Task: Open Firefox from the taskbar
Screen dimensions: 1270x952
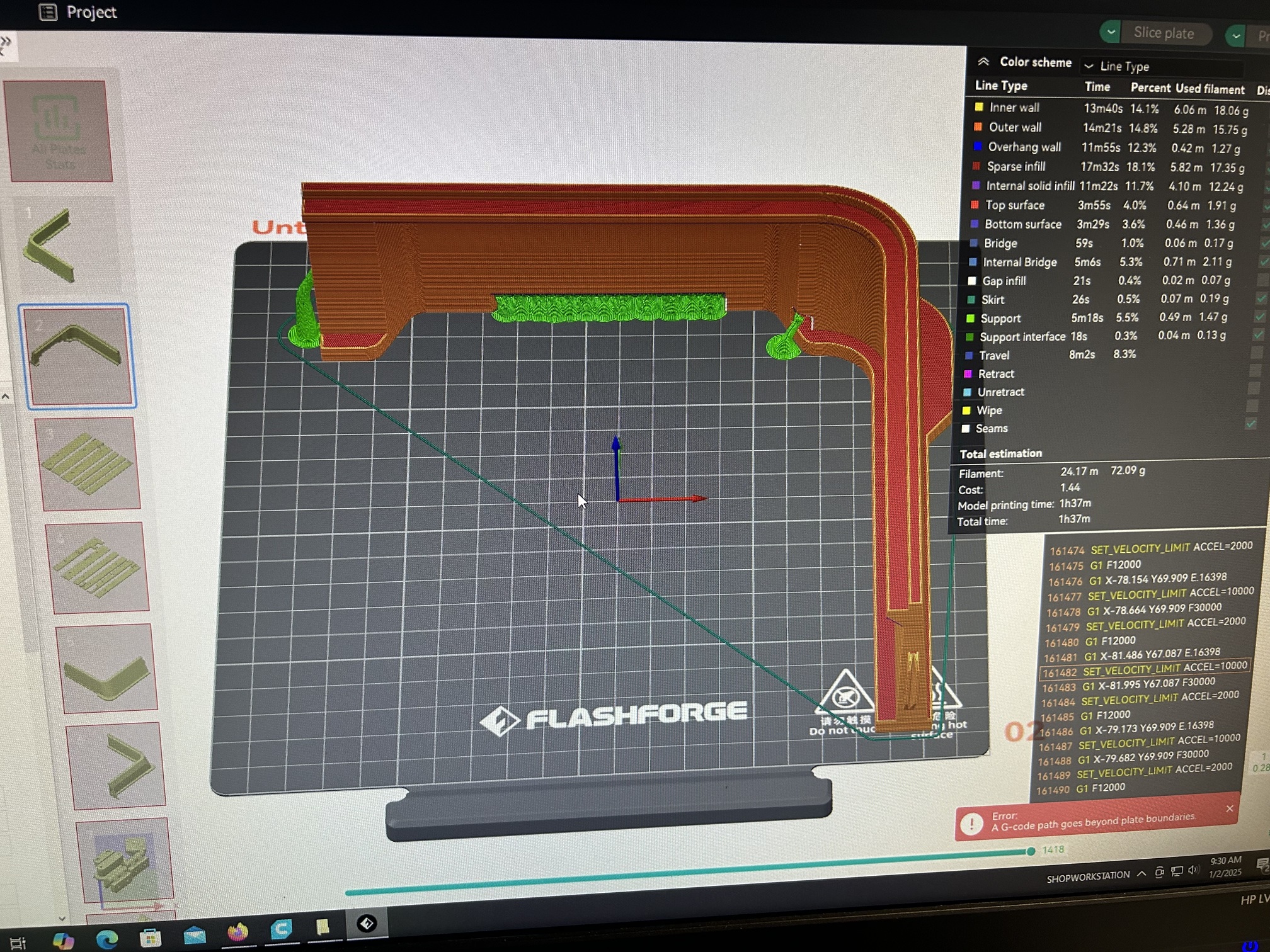Action: tap(237, 931)
